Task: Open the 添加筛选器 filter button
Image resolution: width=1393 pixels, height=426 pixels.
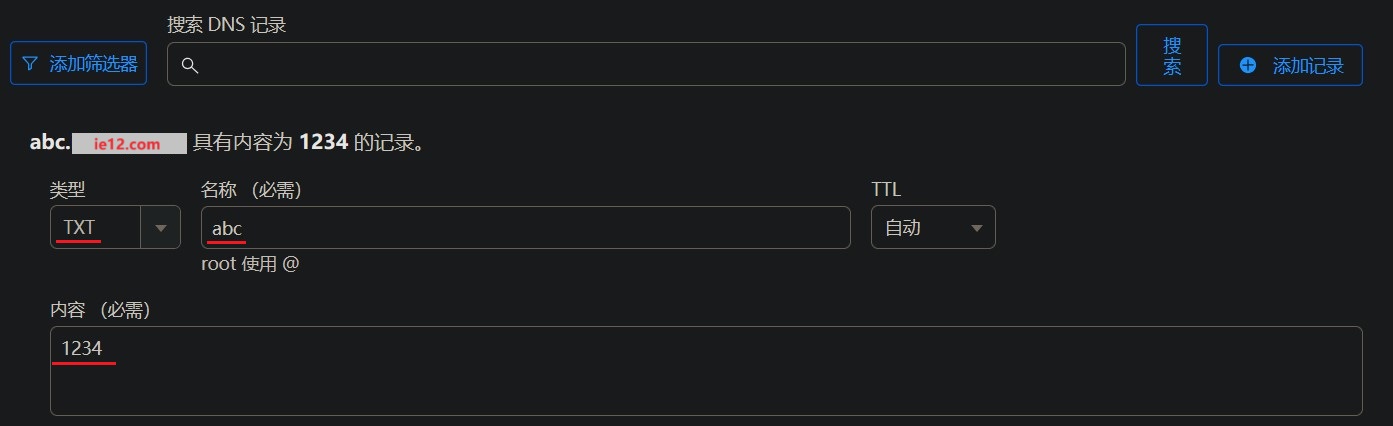Action: (x=78, y=64)
